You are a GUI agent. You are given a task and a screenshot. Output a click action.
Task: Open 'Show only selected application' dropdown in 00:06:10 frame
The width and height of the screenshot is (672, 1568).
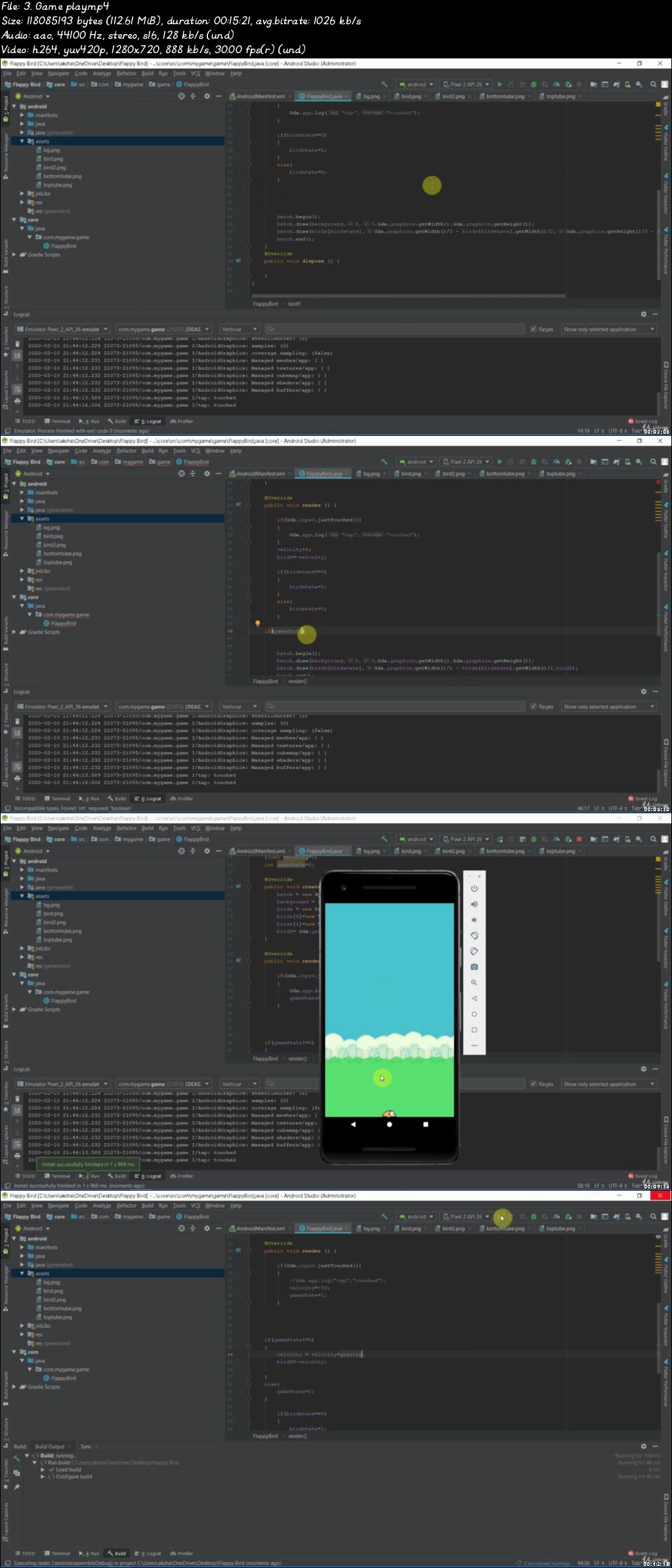click(x=608, y=707)
